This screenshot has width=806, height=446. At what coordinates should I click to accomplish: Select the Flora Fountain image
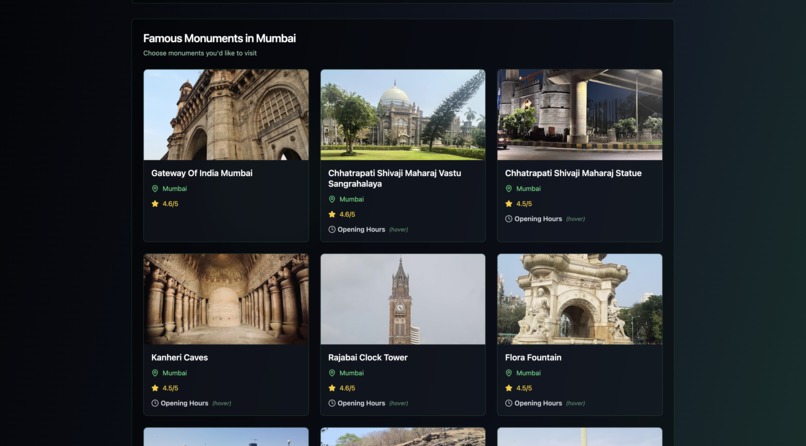pos(580,299)
